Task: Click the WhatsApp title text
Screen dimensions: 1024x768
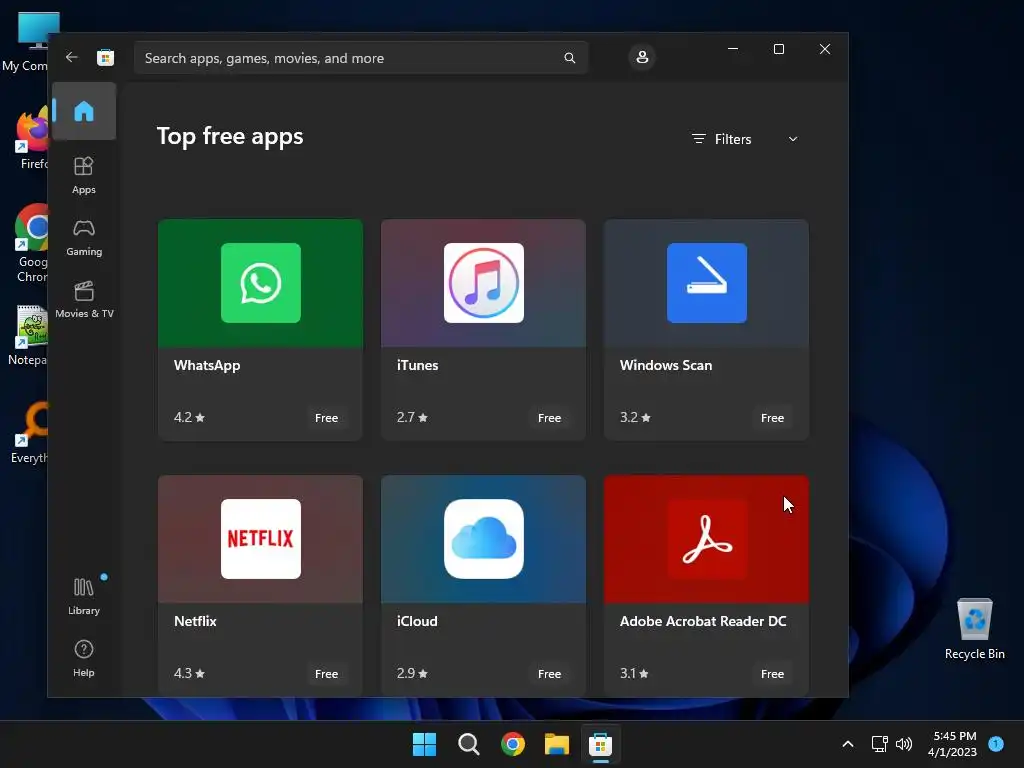Action: point(207,366)
